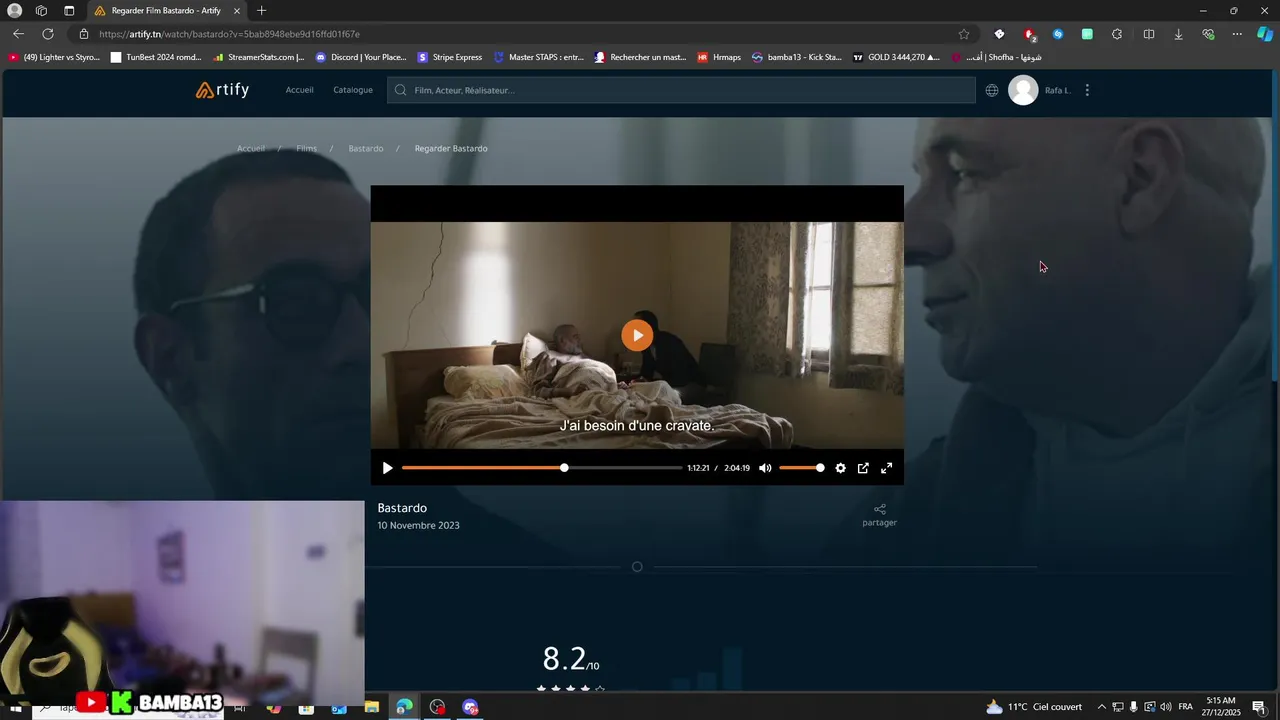This screenshot has width=1280, height=720.
Task: Click the video progress seek bar
Action: (x=542, y=468)
